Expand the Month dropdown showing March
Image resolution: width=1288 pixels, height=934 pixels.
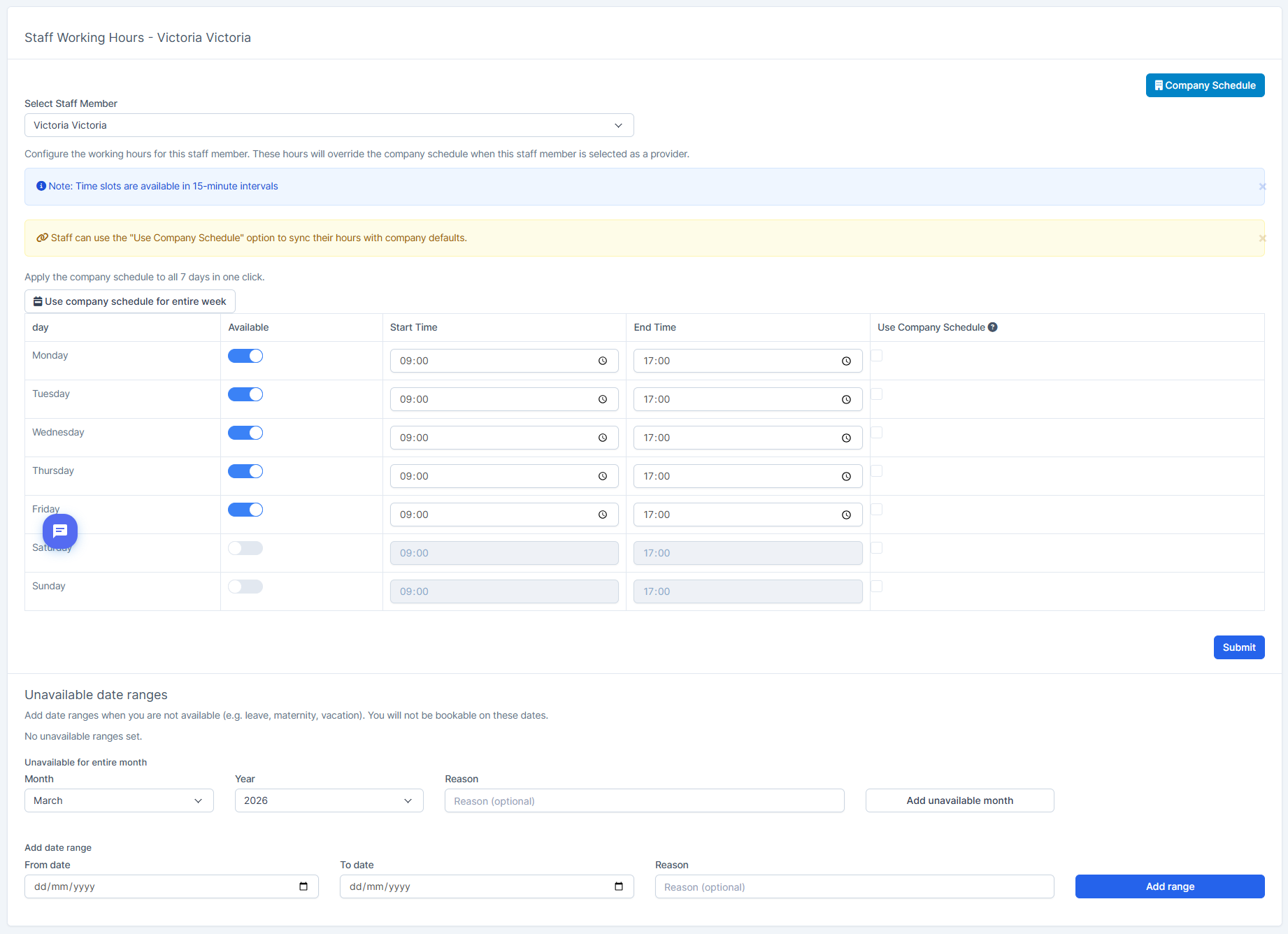119,801
